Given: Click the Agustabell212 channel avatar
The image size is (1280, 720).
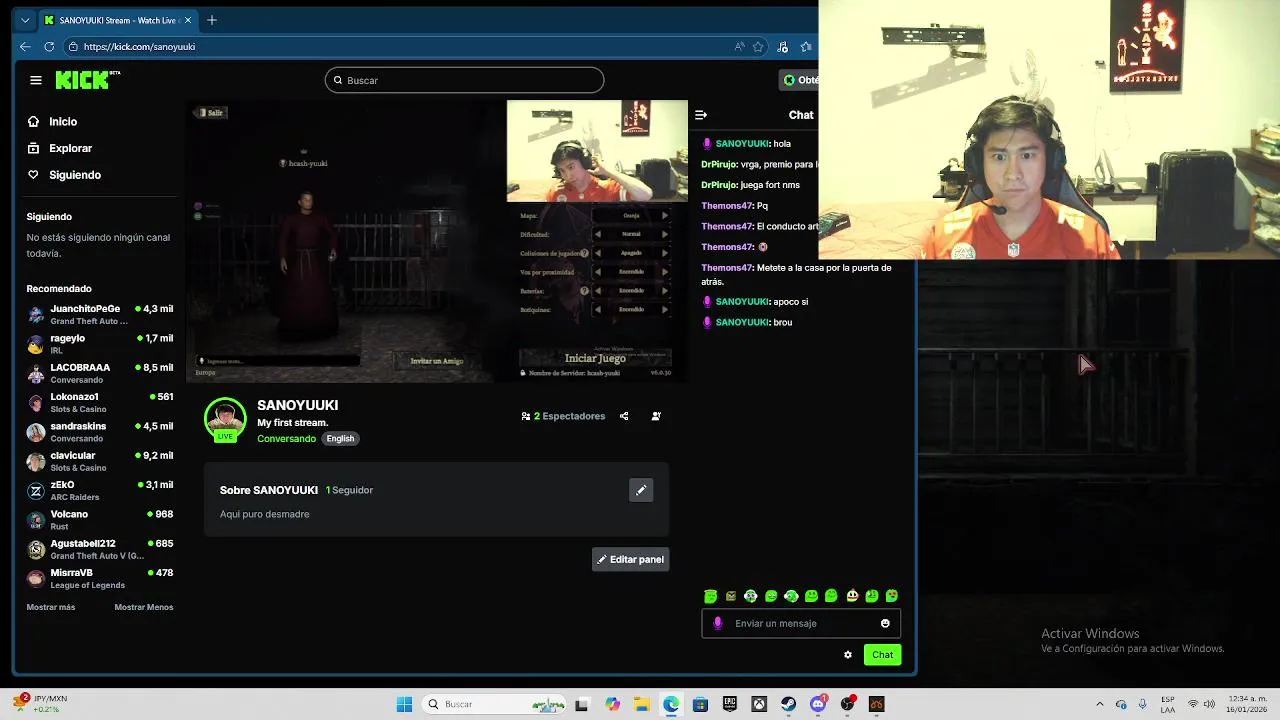Looking at the screenshot, I should pos(36,550).
